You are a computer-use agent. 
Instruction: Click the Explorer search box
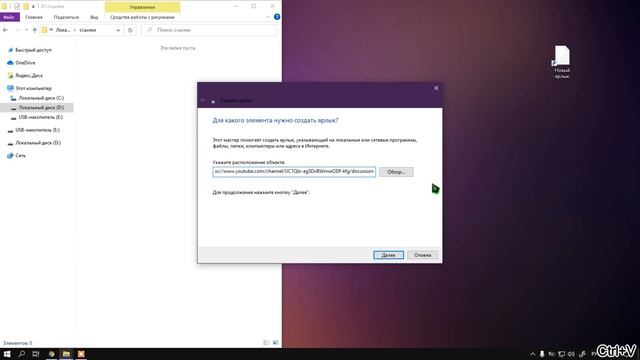(209, 30)
